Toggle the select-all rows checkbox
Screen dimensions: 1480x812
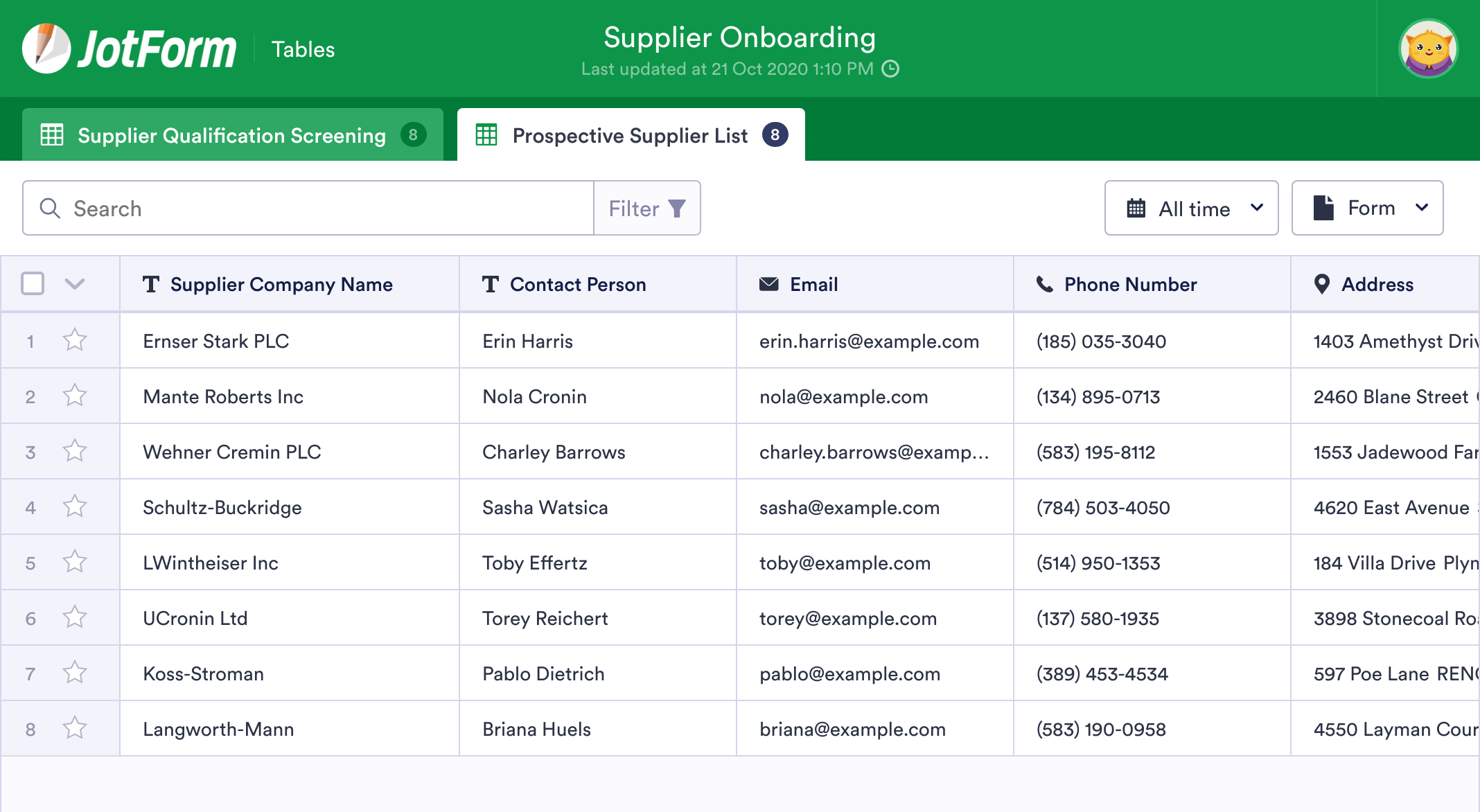pos(33,283)
